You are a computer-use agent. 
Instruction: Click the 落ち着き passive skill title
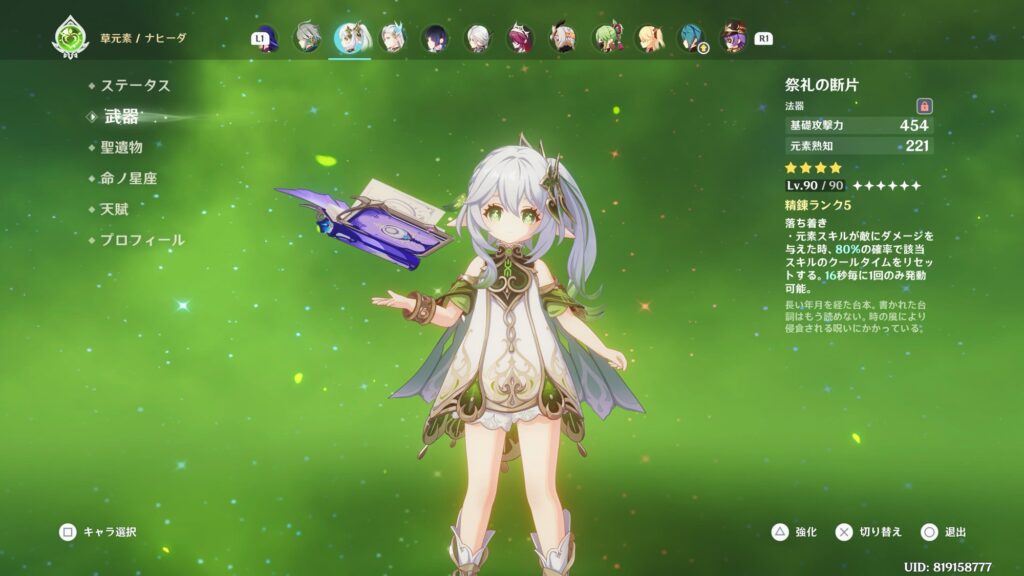point(805,223)
